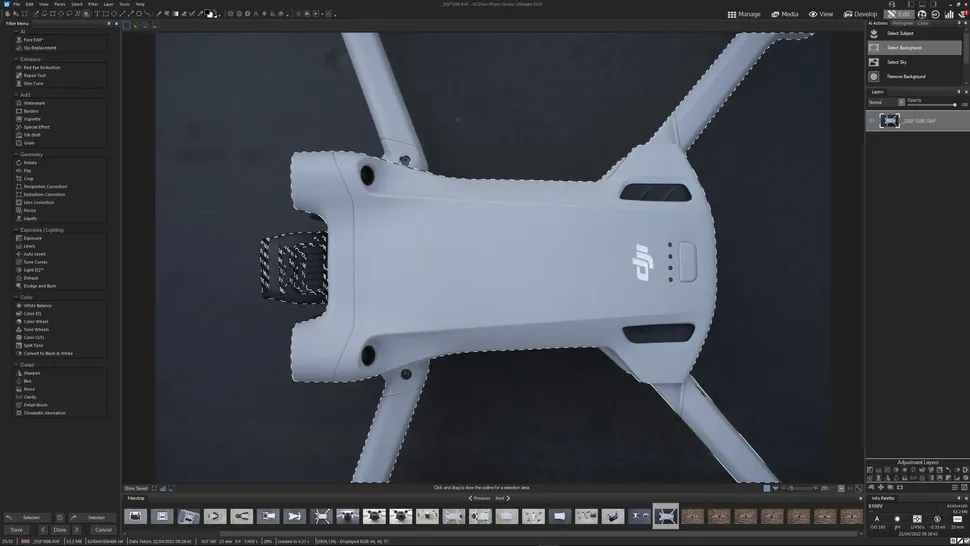Switch to the Develop mode tab

coord(859,14)
